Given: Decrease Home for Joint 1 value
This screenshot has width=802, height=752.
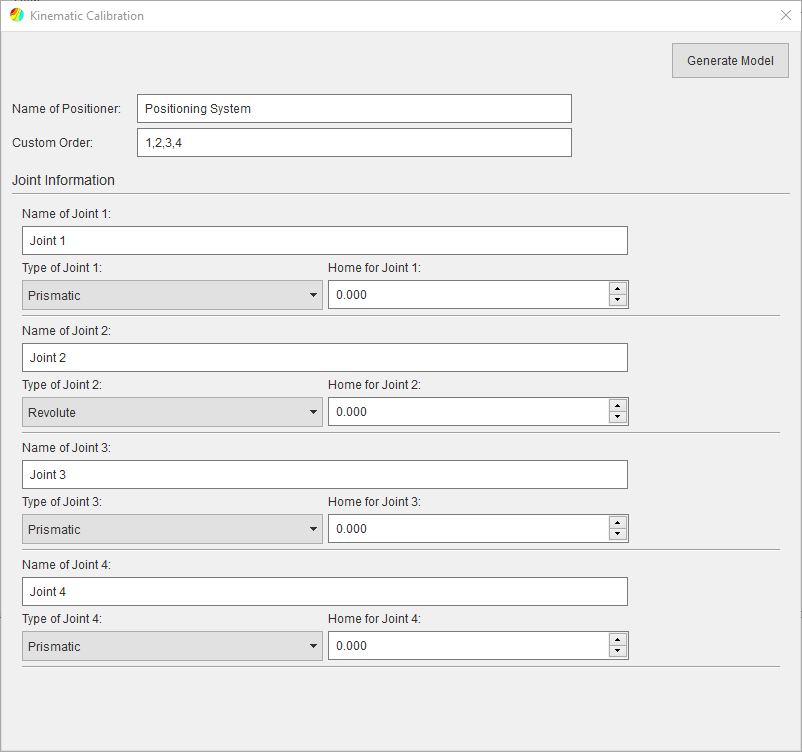Looking at the screenshot, I should [618, 300].
